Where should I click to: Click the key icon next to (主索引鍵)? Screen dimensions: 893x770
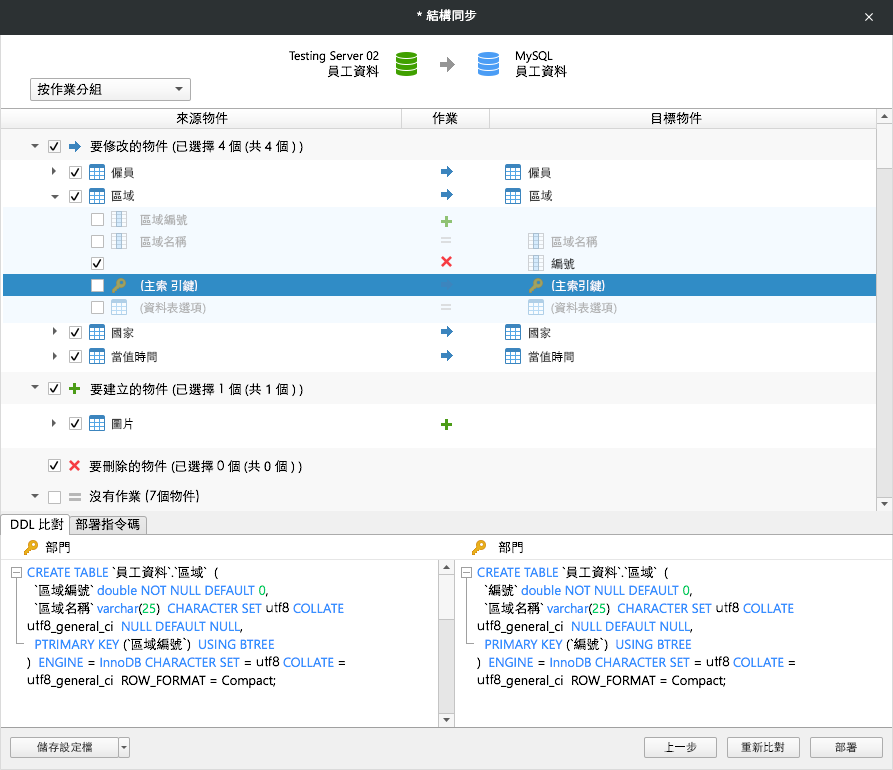coord(119,285)
